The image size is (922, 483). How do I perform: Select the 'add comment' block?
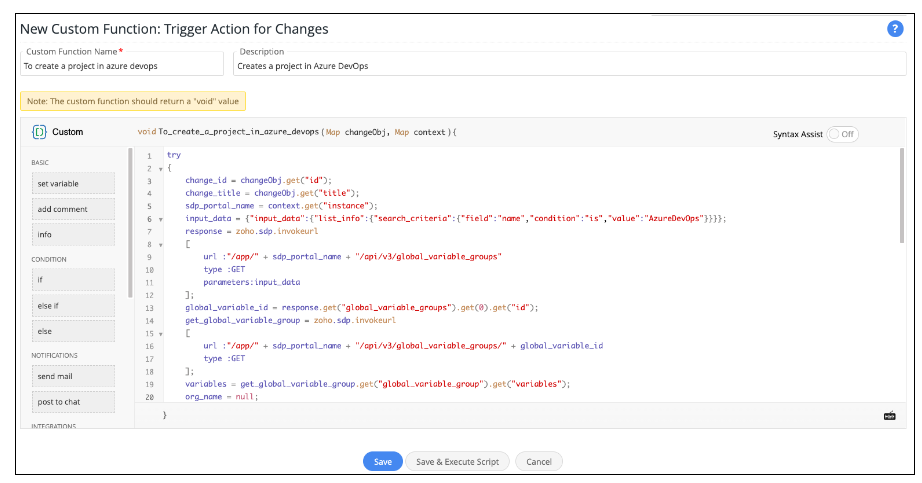pos(74,209)
